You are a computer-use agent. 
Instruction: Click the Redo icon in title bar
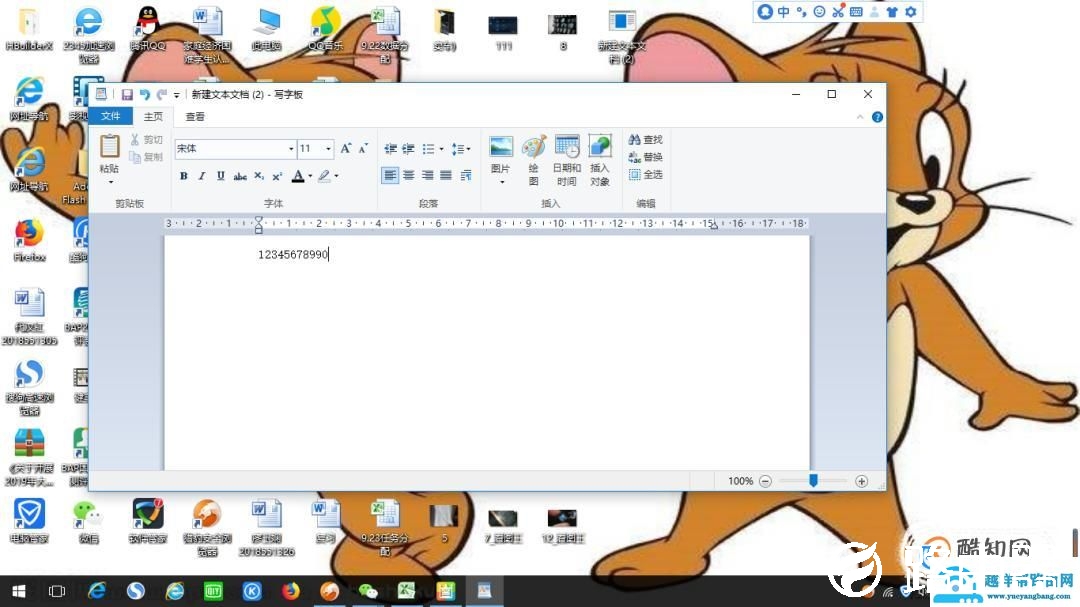(x=162, y=94)
